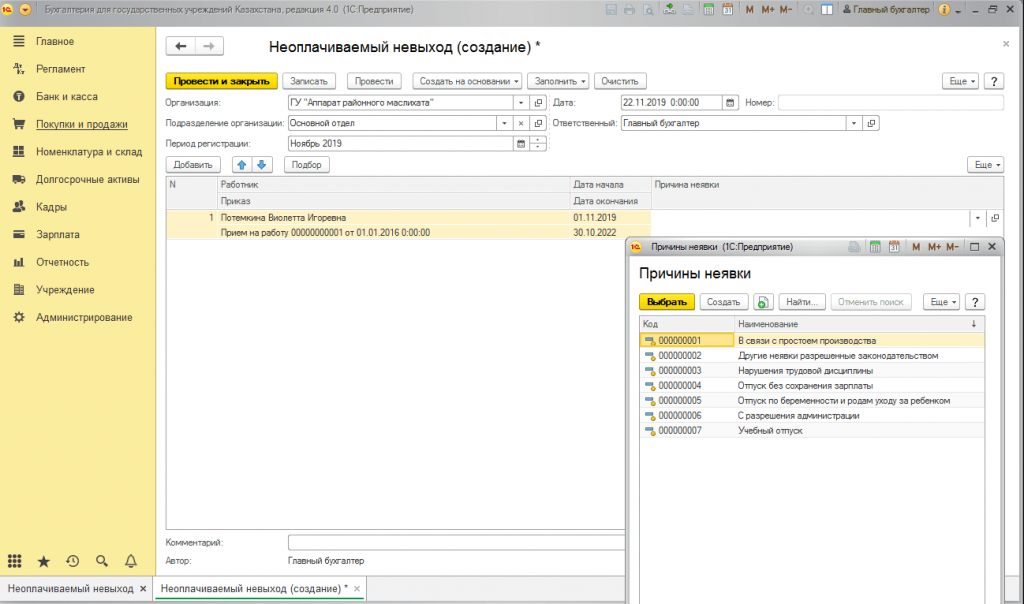This screenshot has width=1024, height=604.
Task: Move row down with the blue arrow
Action: pos(261,164)
